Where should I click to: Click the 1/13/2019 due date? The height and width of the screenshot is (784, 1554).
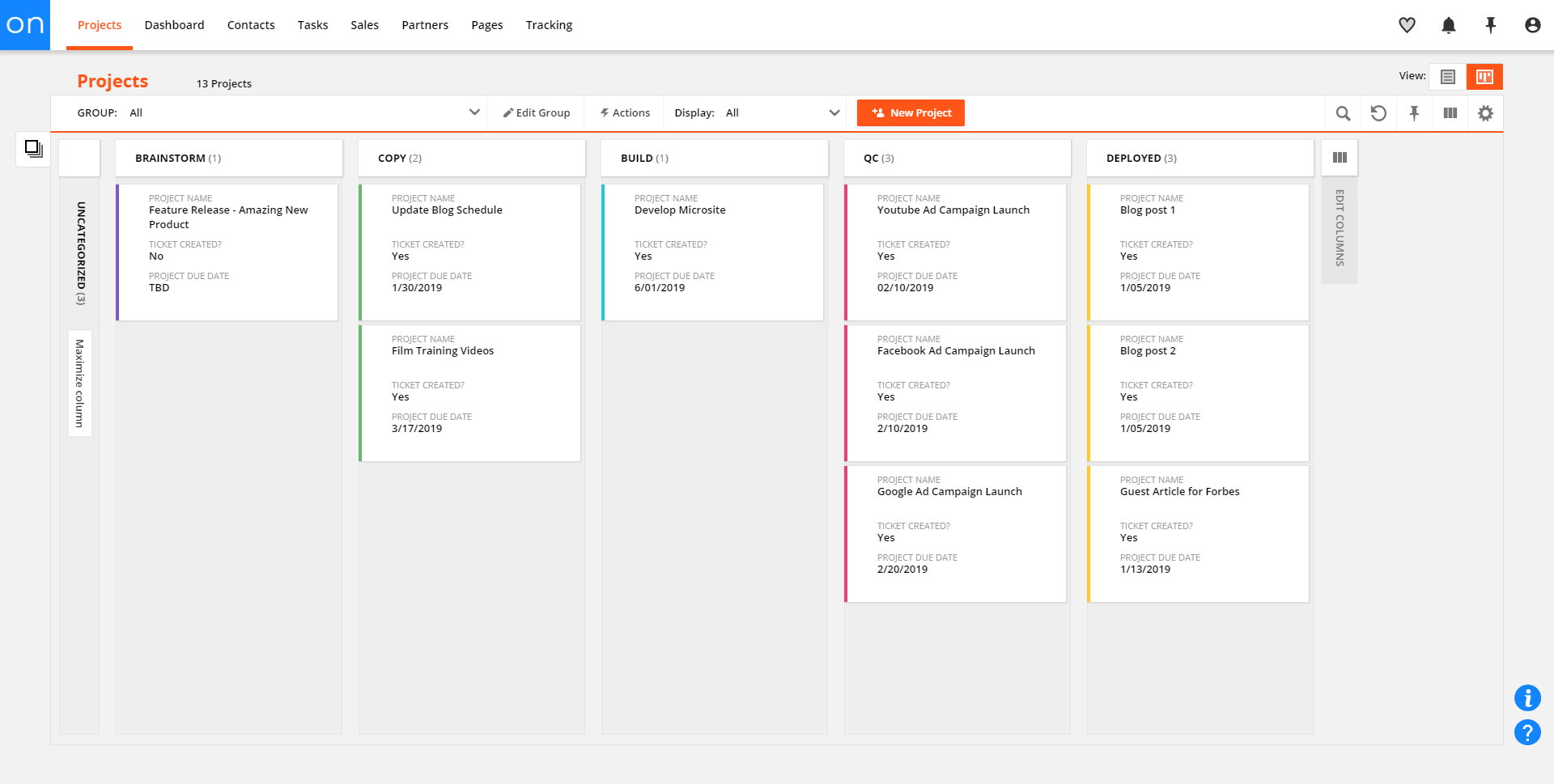tap(1145, 570)
